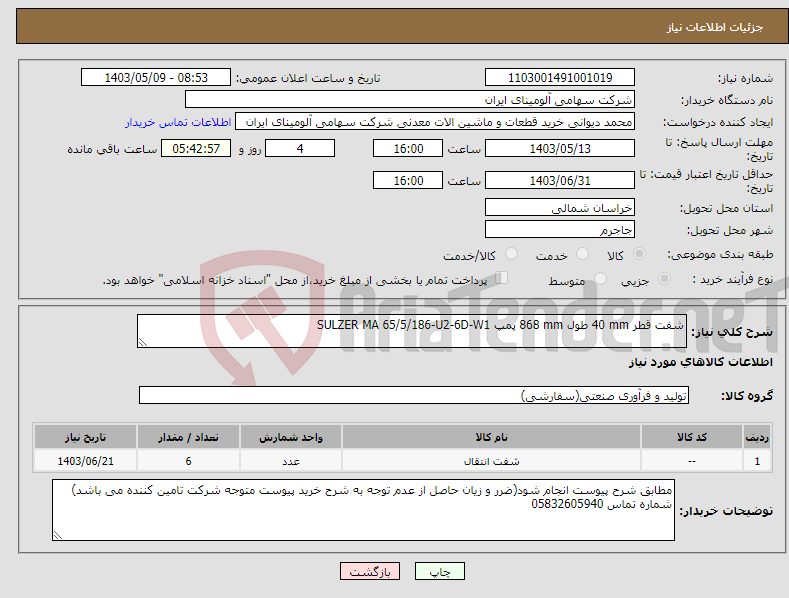
Task: Click the شرح کلی نیاز label
Action: (732, 332)
